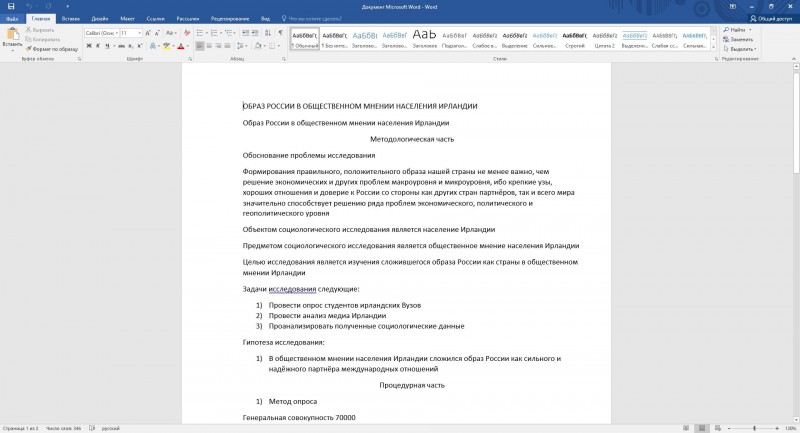800x433 pixels.
Task: Switch to the Ссылки (References) tab
Action: click(156, 19)
